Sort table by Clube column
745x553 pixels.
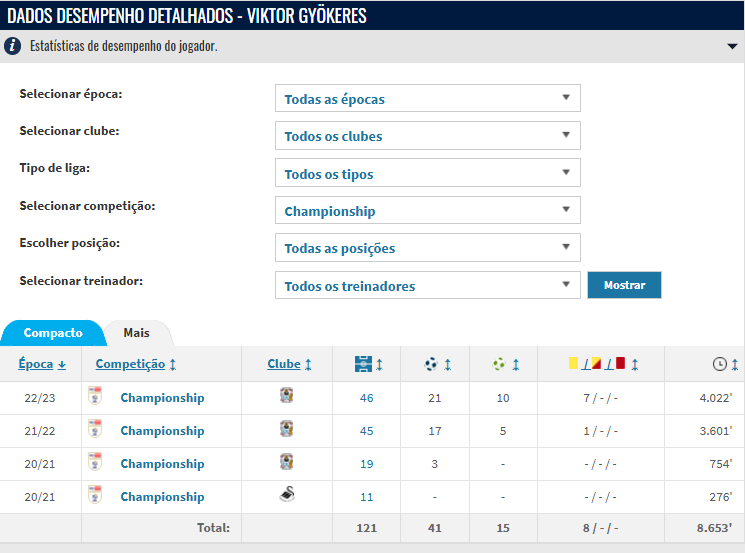(x=289, y=364)
